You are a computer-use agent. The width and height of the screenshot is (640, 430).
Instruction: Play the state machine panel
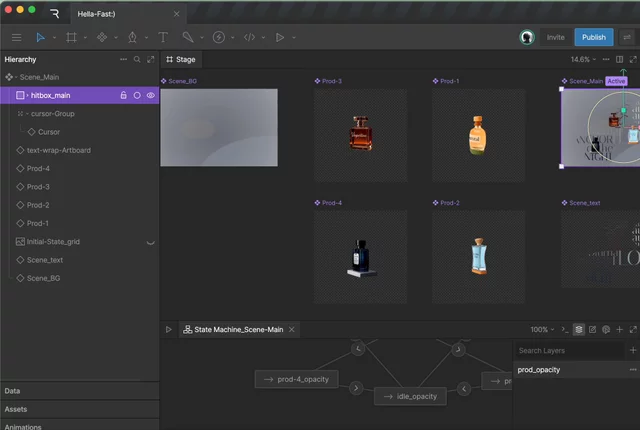169,330
